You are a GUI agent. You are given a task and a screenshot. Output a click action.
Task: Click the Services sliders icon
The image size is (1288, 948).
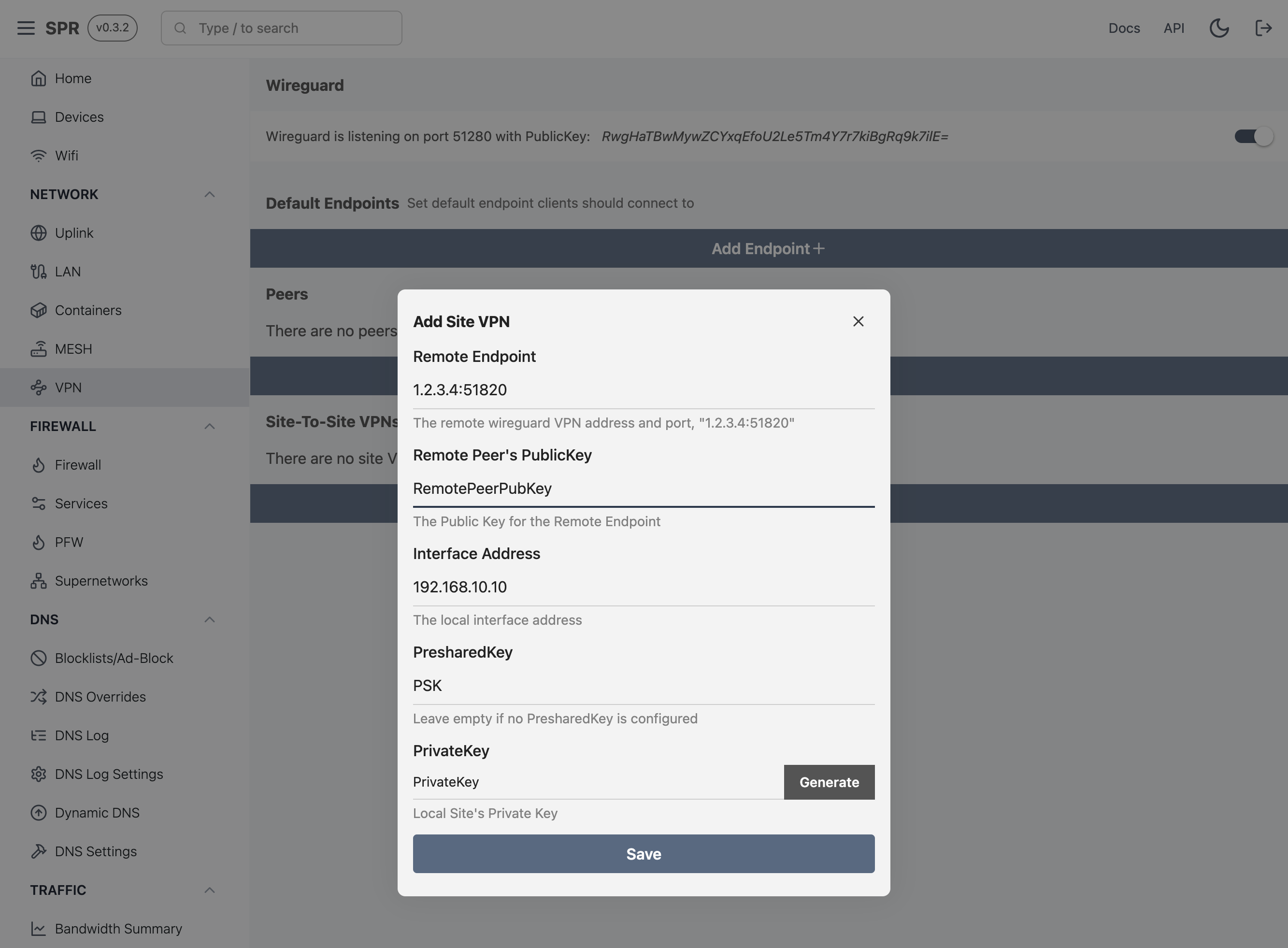pyautogui.click(x=39, y=503)
